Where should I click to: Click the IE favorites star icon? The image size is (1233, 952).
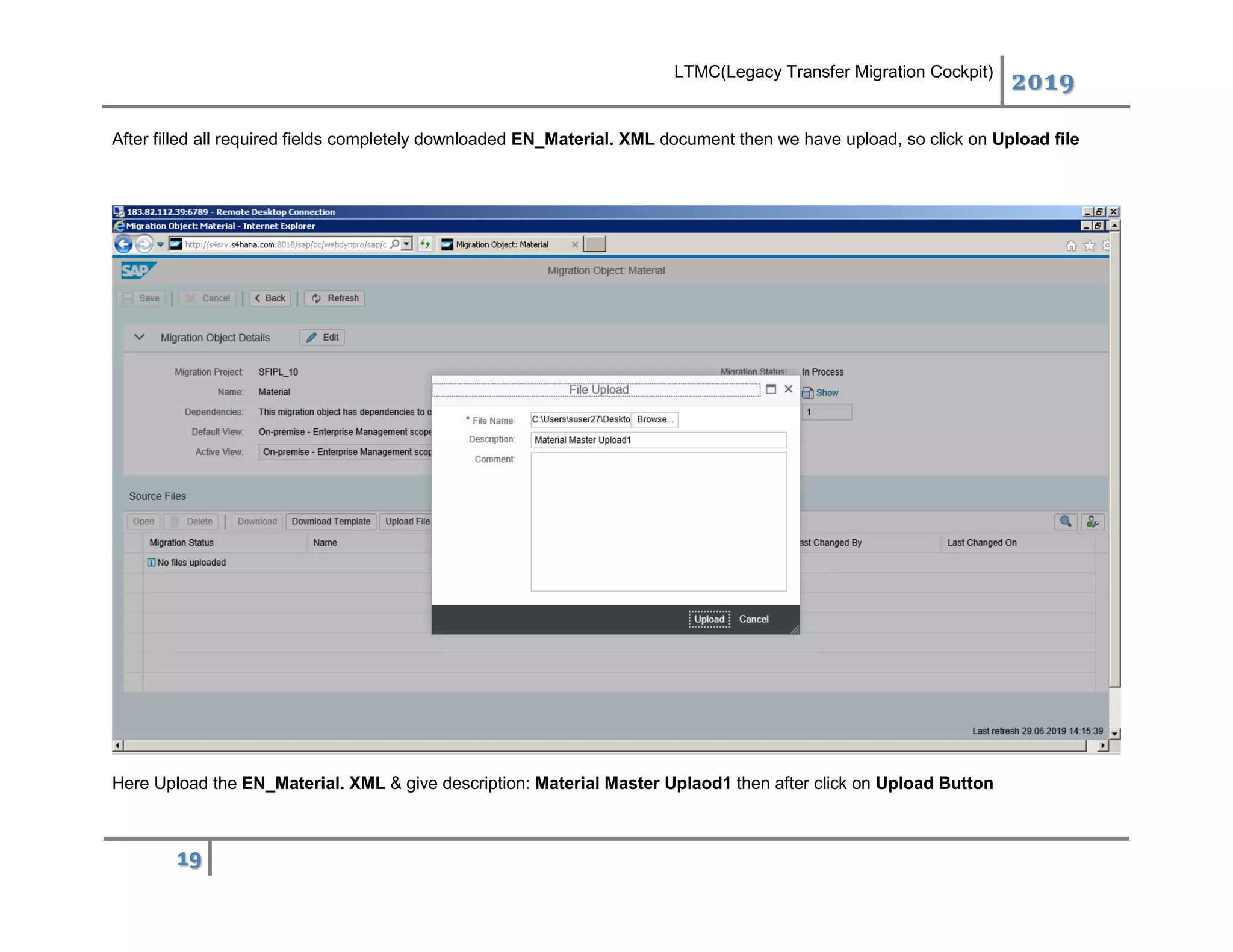click(1089, 246)
